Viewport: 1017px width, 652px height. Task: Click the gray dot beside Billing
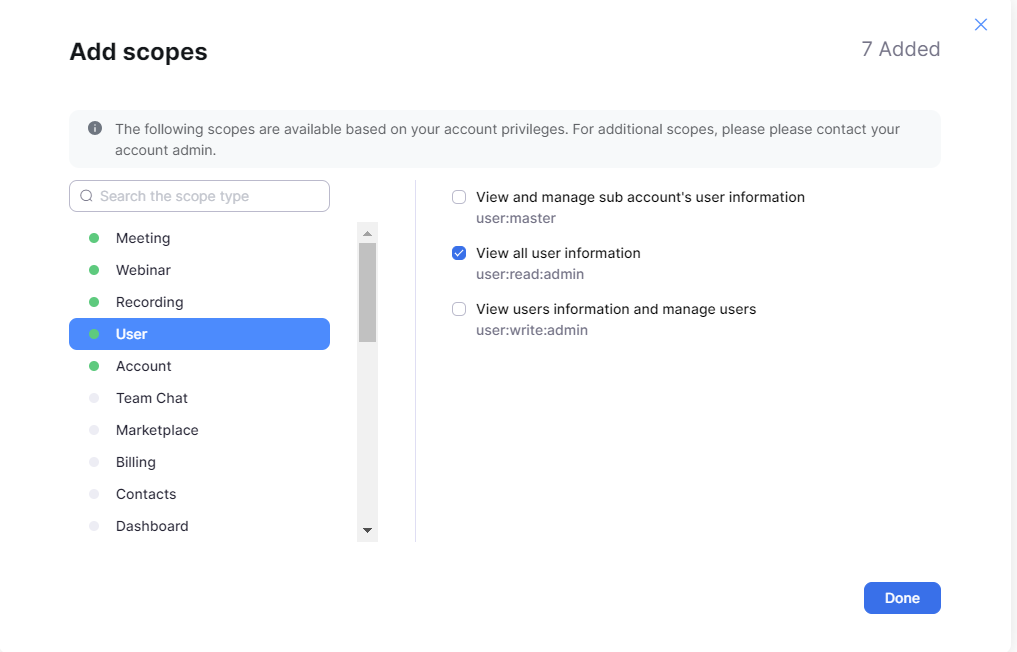click(94, 462)
